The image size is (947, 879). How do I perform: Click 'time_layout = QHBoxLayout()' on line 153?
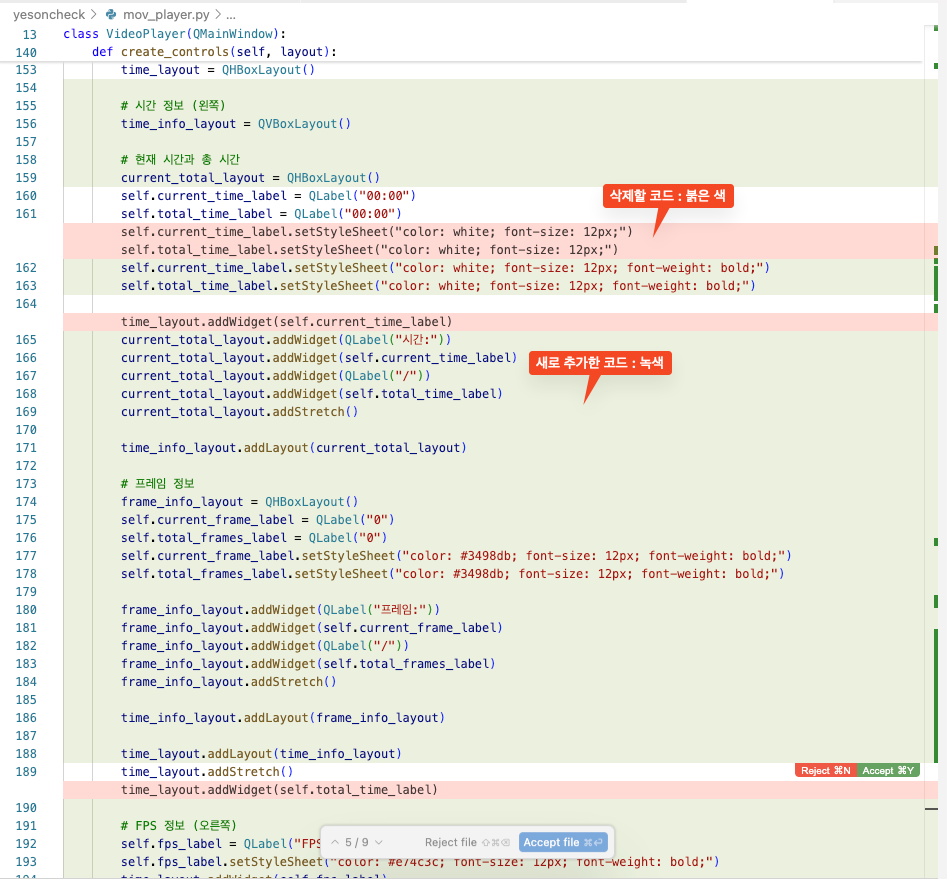coord(217,70)
